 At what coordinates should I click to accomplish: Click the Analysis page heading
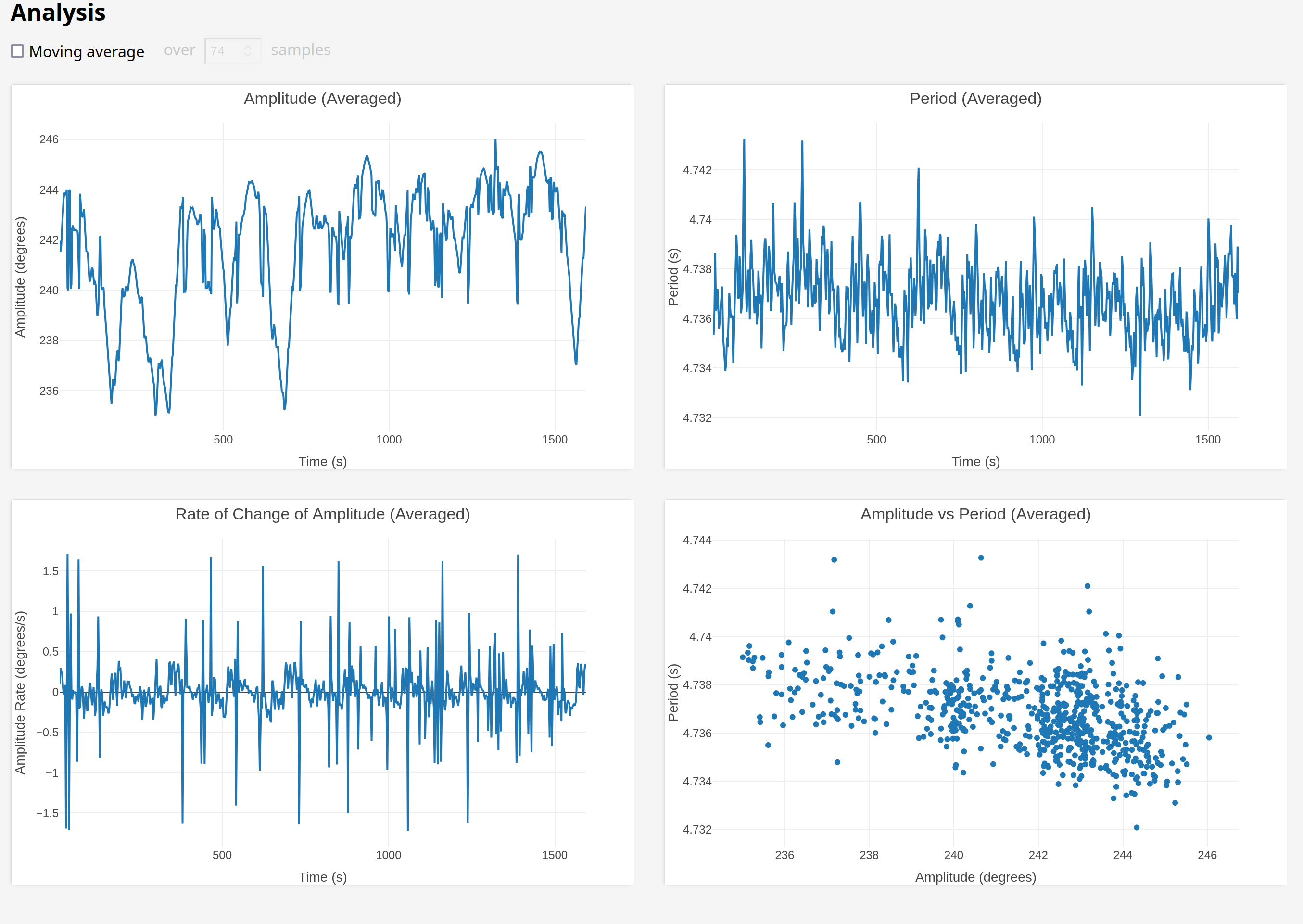point(58,13)
